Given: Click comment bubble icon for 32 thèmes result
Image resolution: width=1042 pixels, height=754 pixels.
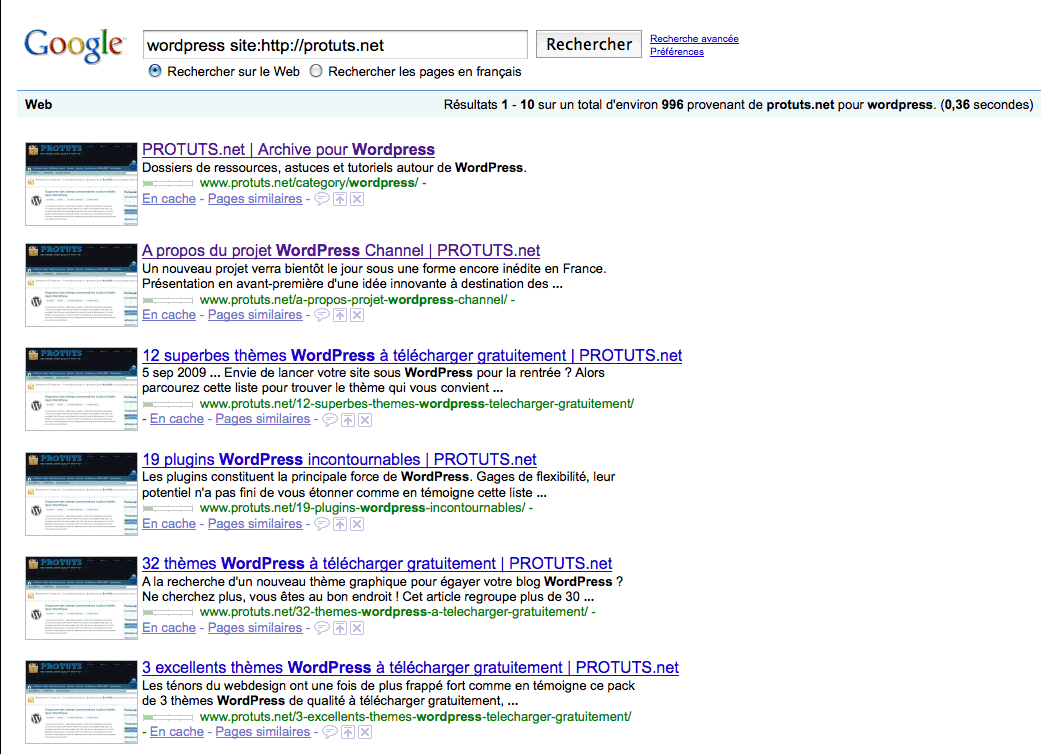Looking at the screenshot, I should tap(322, 628).
